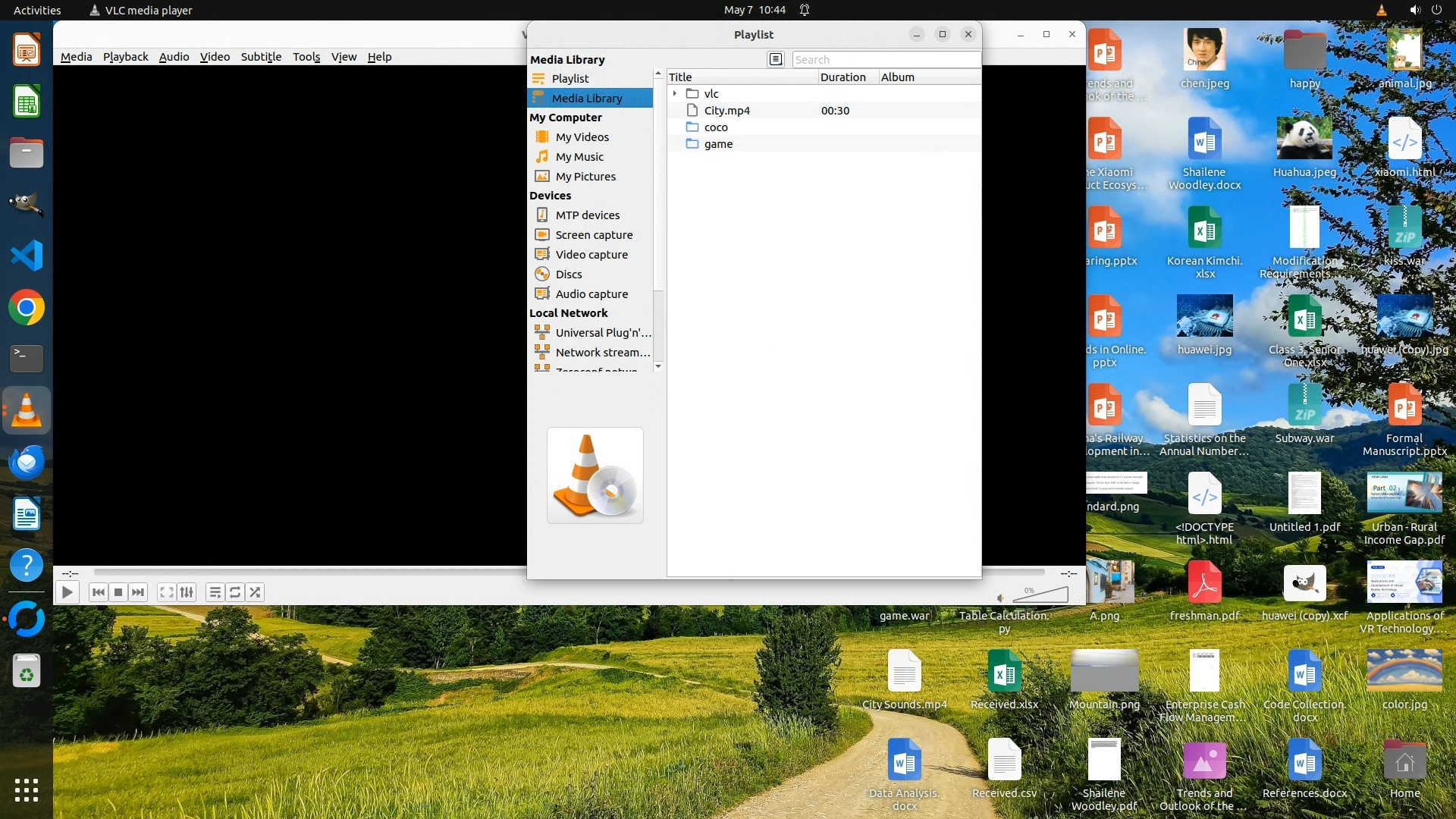Open extended settings equalizer icon
The image size is (1456, 819).
(x=187, y=592)
